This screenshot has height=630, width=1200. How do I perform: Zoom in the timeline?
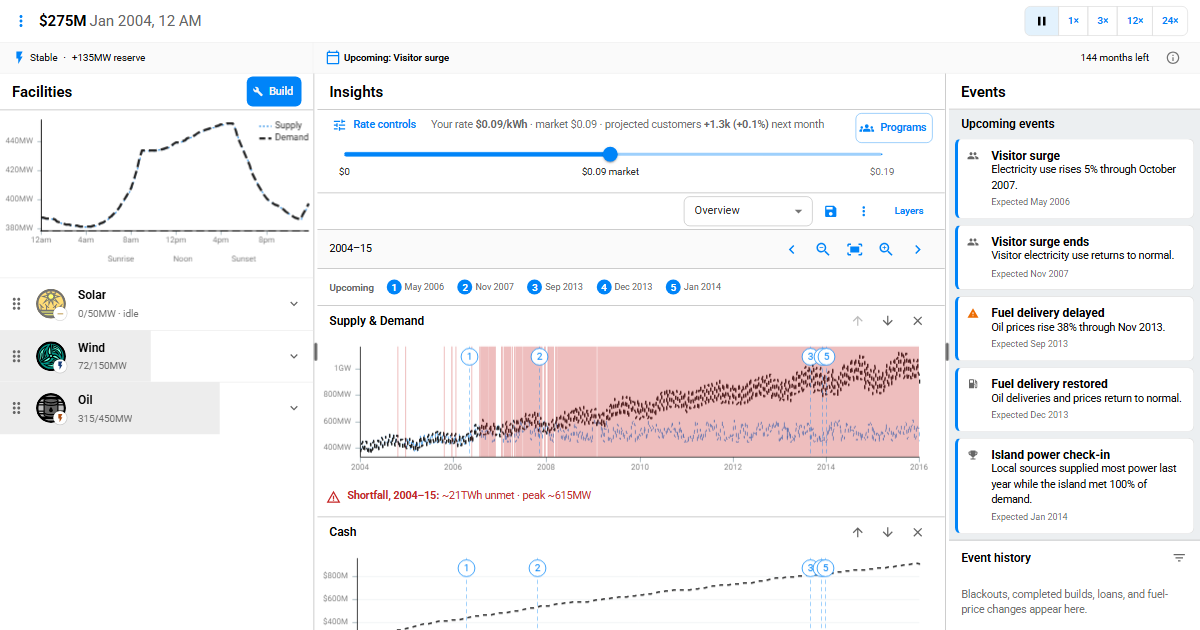pyautogui.click(x=886, y=249)
